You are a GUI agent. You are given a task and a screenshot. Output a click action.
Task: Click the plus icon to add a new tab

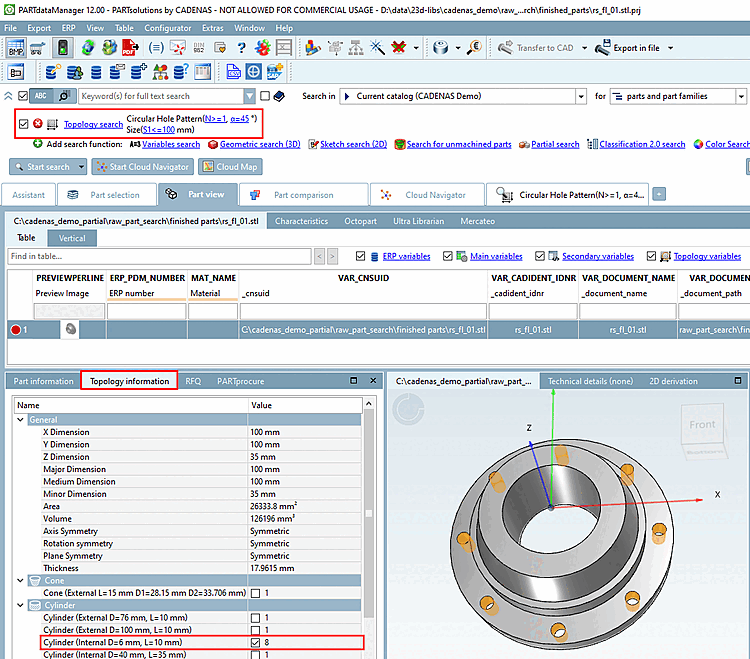point(659,194)
